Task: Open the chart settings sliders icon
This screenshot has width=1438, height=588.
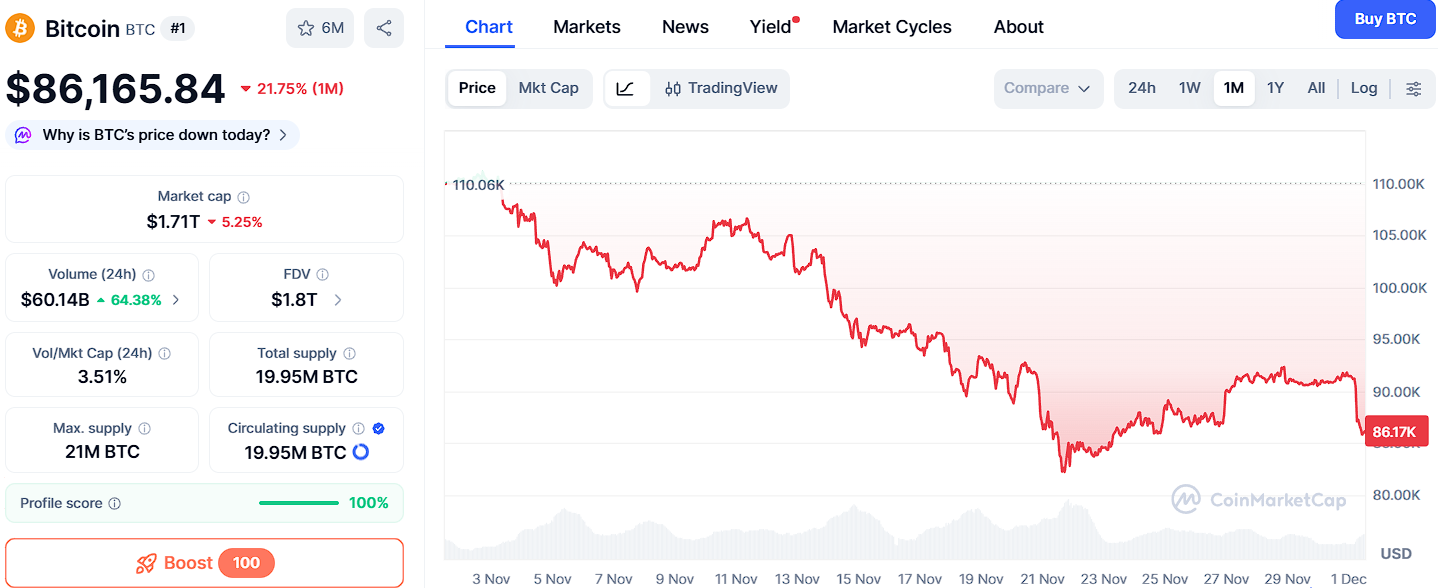Action: [x=1413, y=88]
